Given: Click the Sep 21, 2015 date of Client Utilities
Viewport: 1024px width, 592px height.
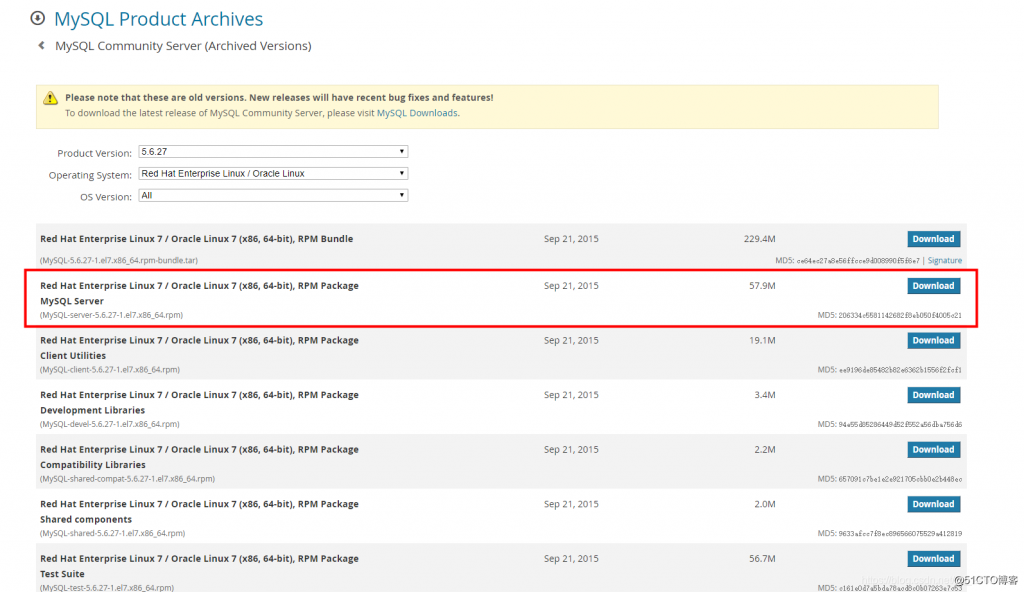Looking at the screenshot, I should point(571,340).
